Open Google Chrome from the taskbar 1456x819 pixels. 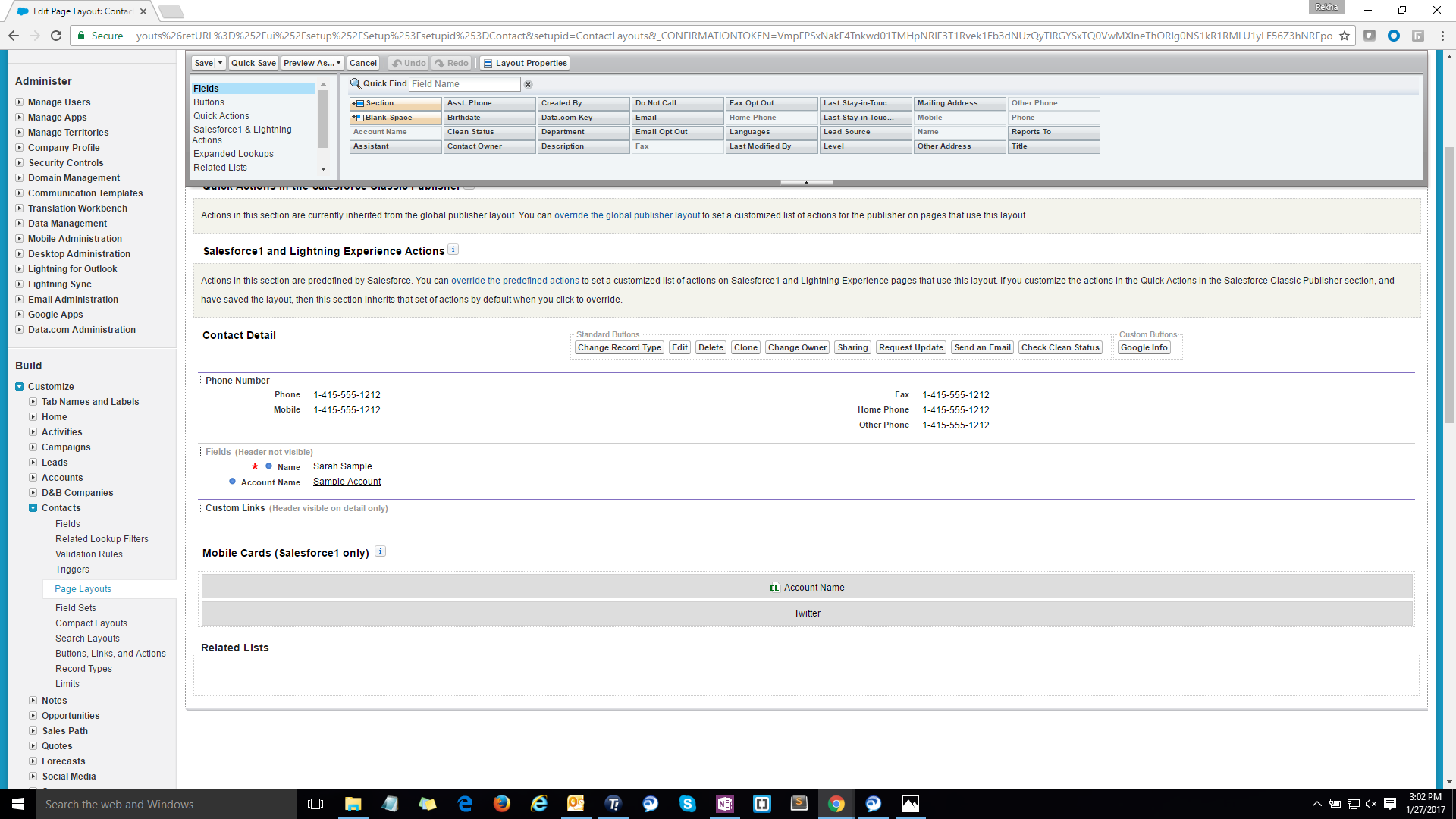pos(836,804)
